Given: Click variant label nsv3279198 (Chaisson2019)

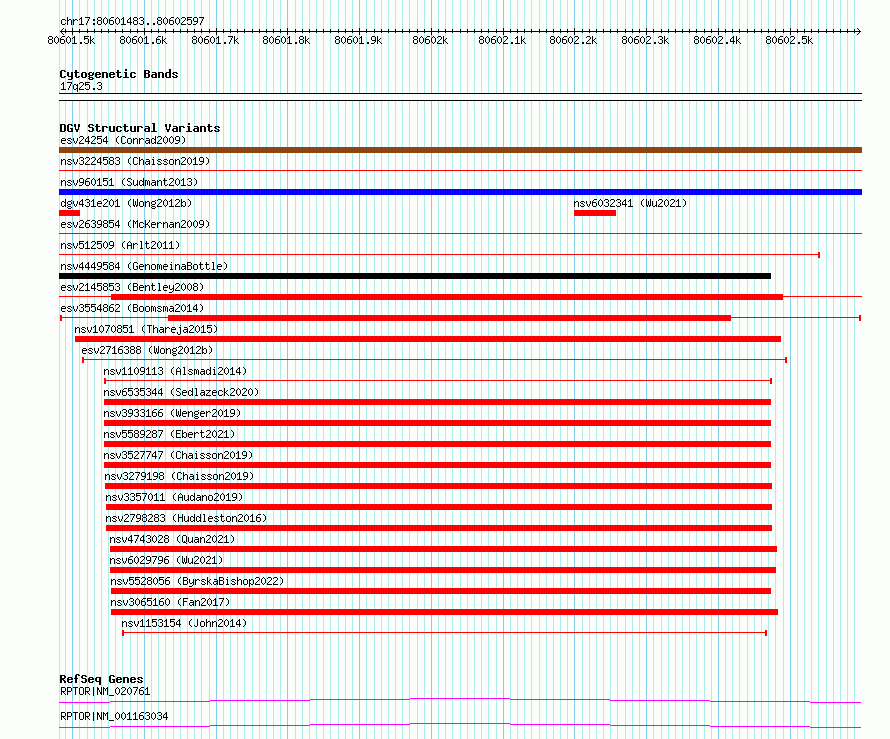Looking at the screenshot, I should point(179,476).
